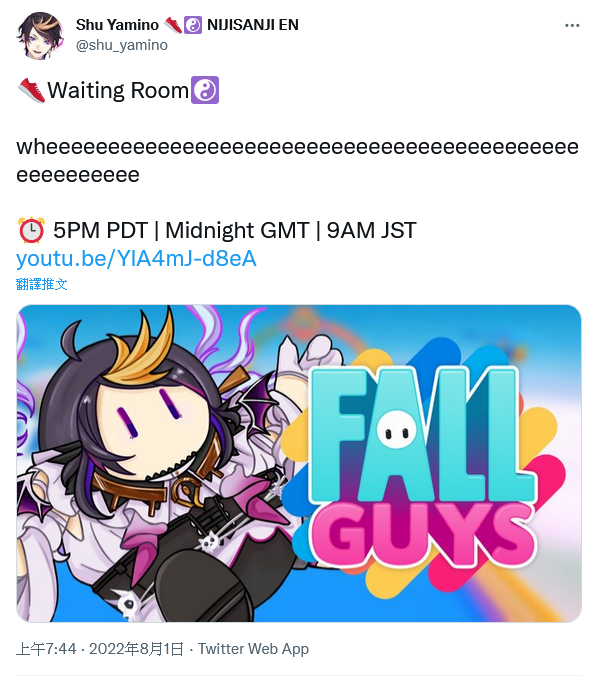Click the sneaker emoji in the display name

click(x=173, y=25)
